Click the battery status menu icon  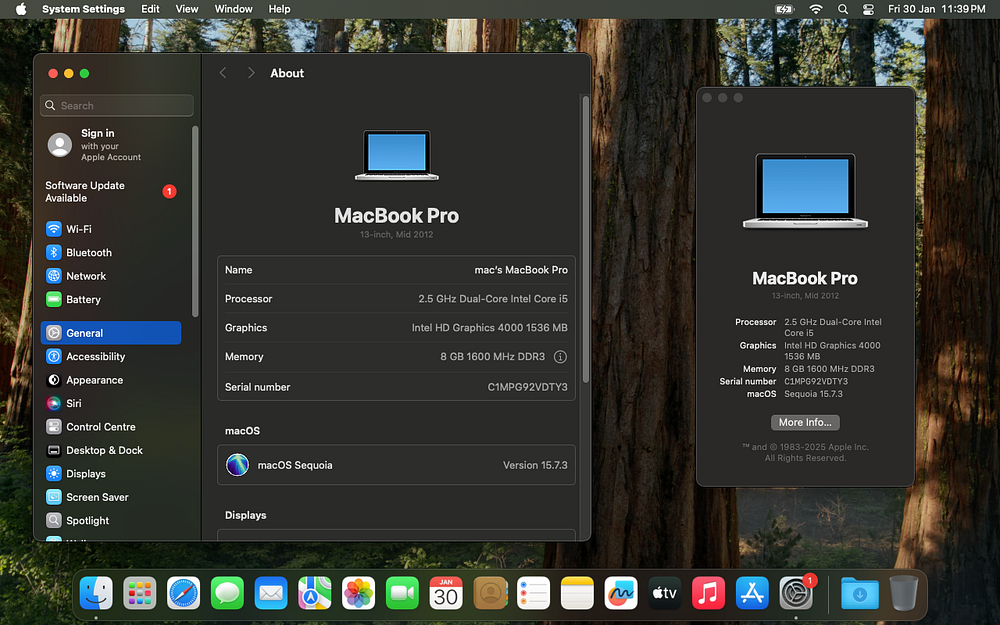785,9
